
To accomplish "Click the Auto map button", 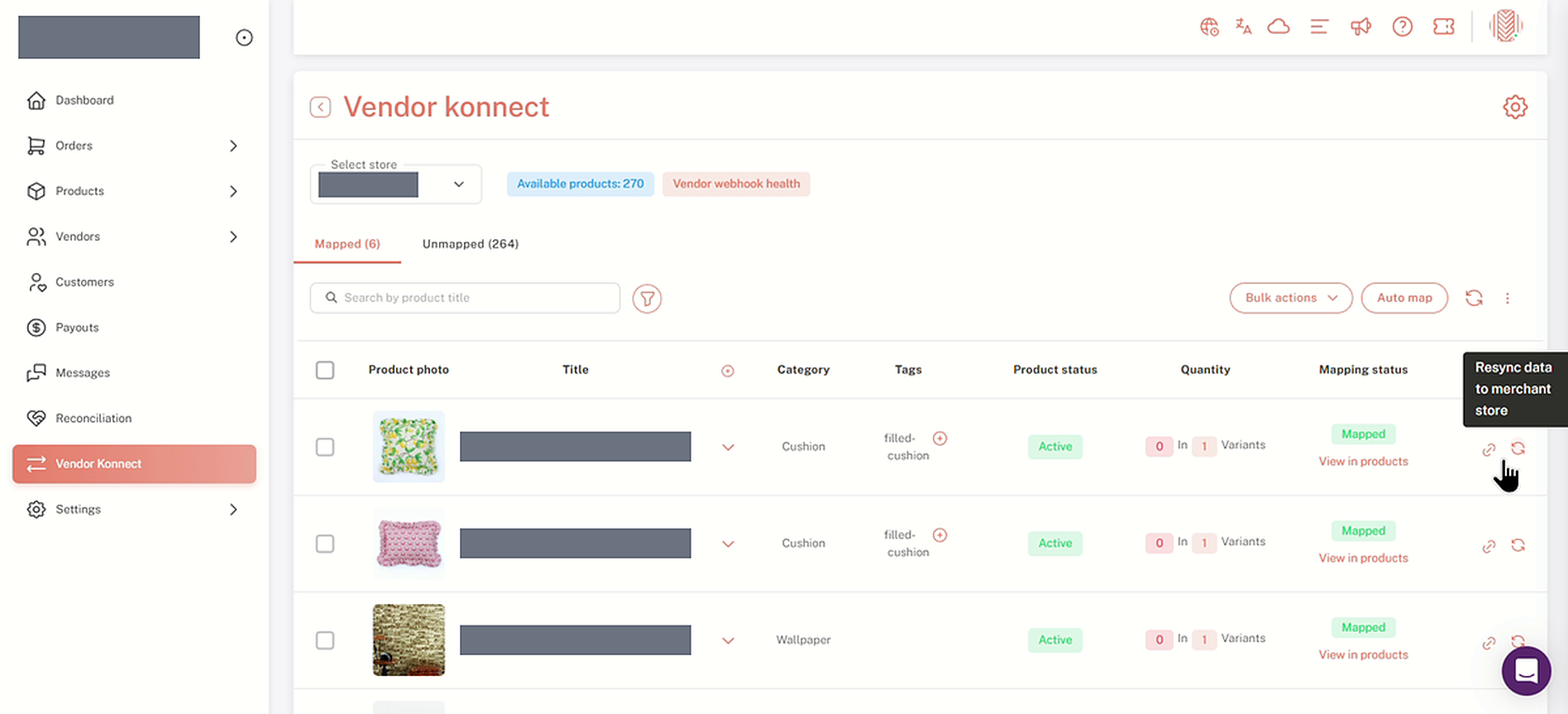I will click(x=1404, y=298).
